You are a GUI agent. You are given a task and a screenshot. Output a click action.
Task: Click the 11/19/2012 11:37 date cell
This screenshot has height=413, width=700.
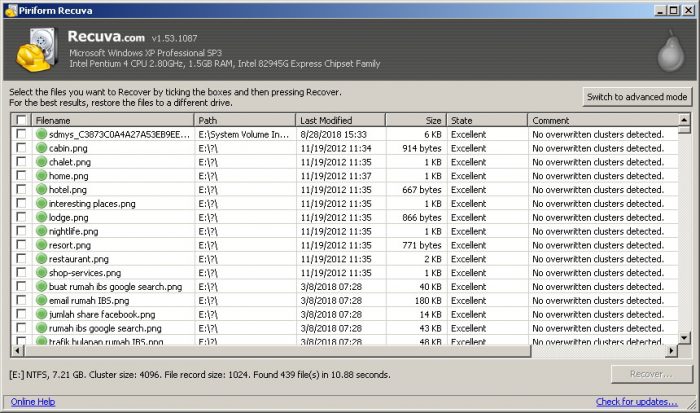[336, 176]
